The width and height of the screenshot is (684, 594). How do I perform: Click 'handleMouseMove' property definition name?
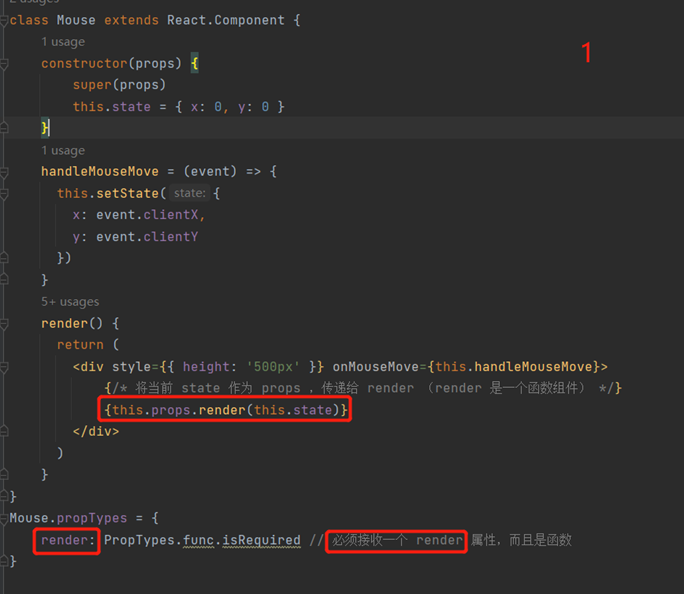point(100,171)
